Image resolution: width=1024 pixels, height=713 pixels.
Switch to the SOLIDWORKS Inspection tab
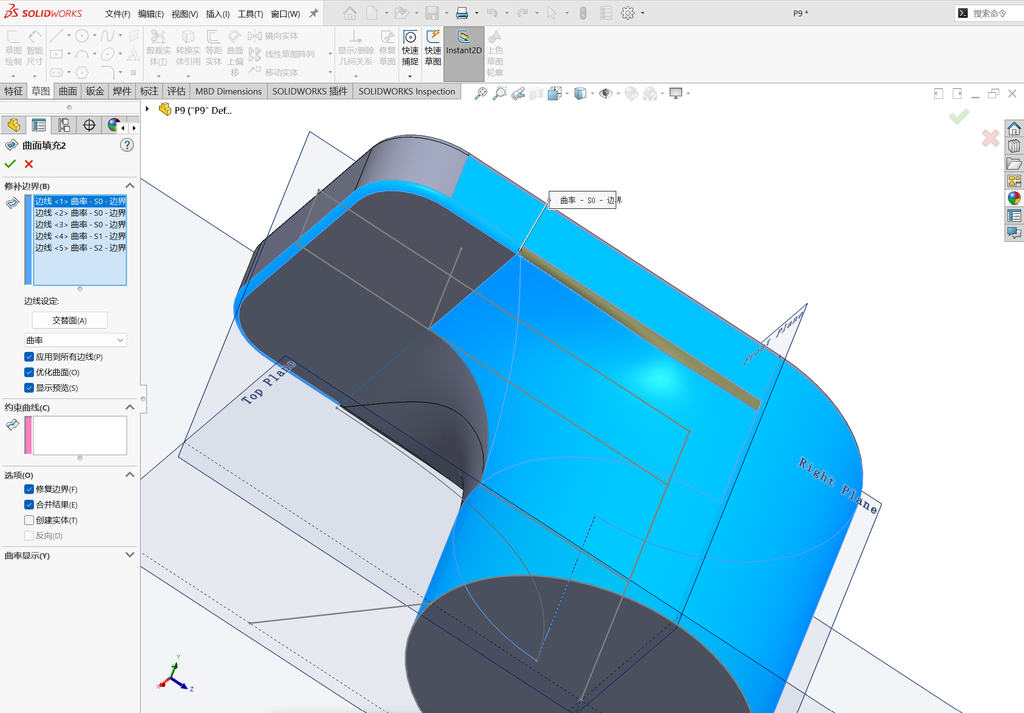(407, 91)
